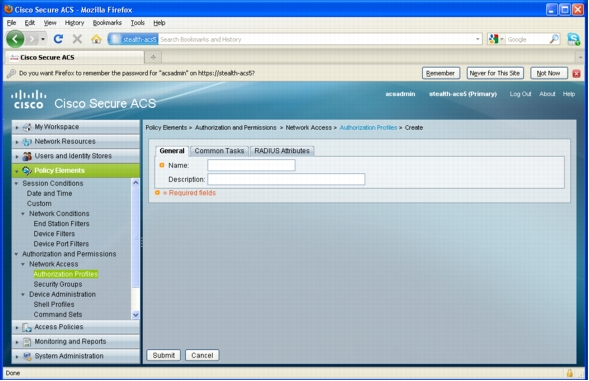Click the Submit button

point(163,355)
